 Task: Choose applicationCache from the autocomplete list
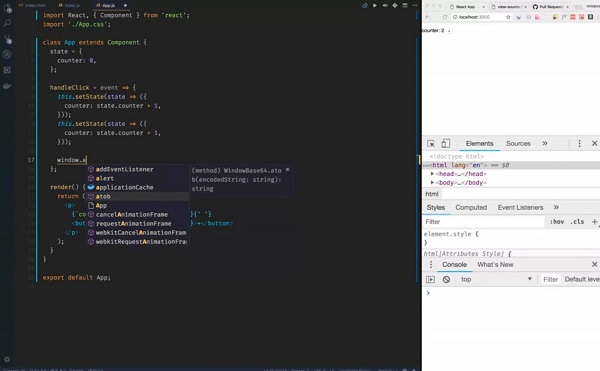click(138, 187)
